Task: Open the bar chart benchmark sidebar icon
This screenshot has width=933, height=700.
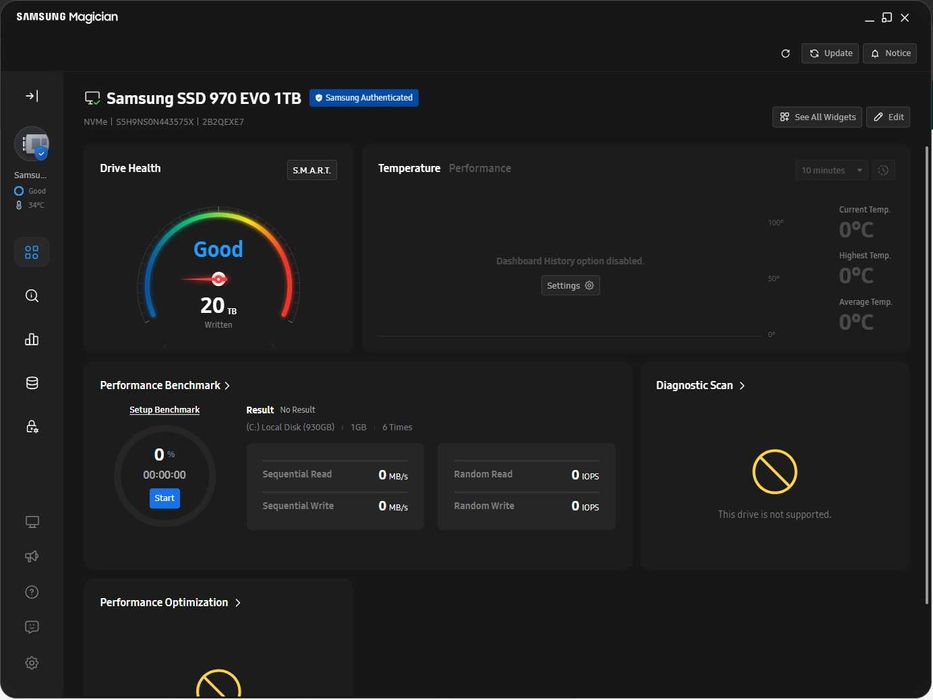Action: pos(32,339)
